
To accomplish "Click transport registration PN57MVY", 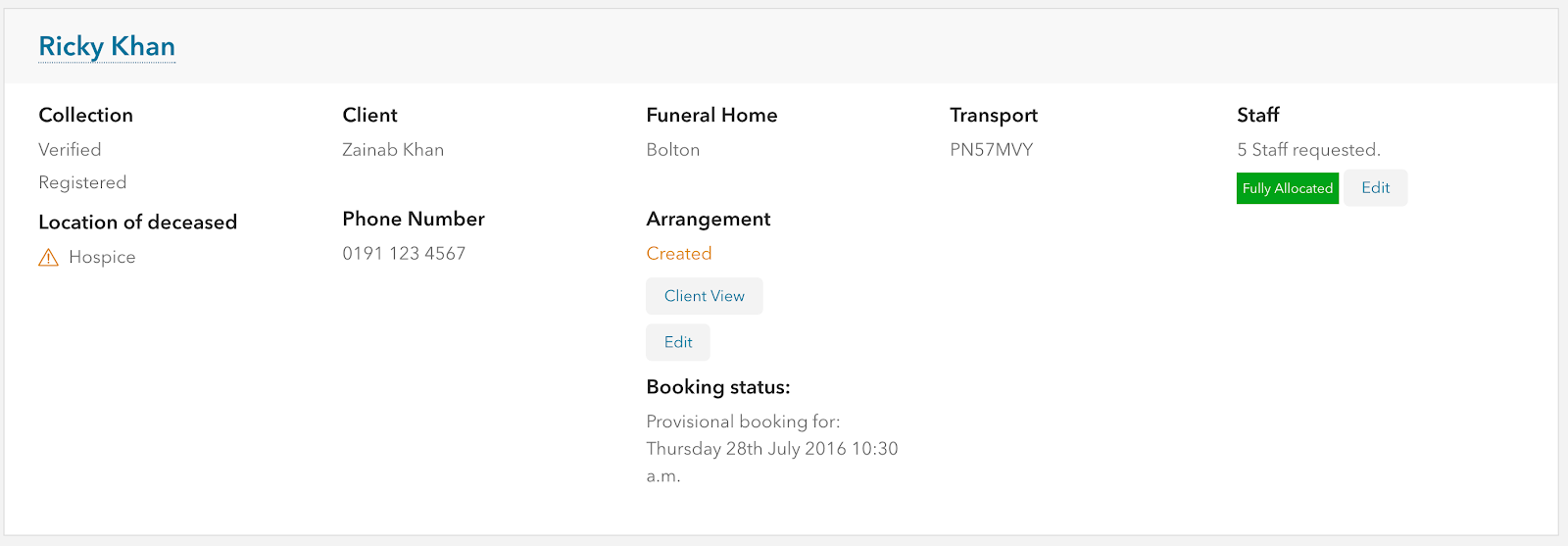I will 992,150.
